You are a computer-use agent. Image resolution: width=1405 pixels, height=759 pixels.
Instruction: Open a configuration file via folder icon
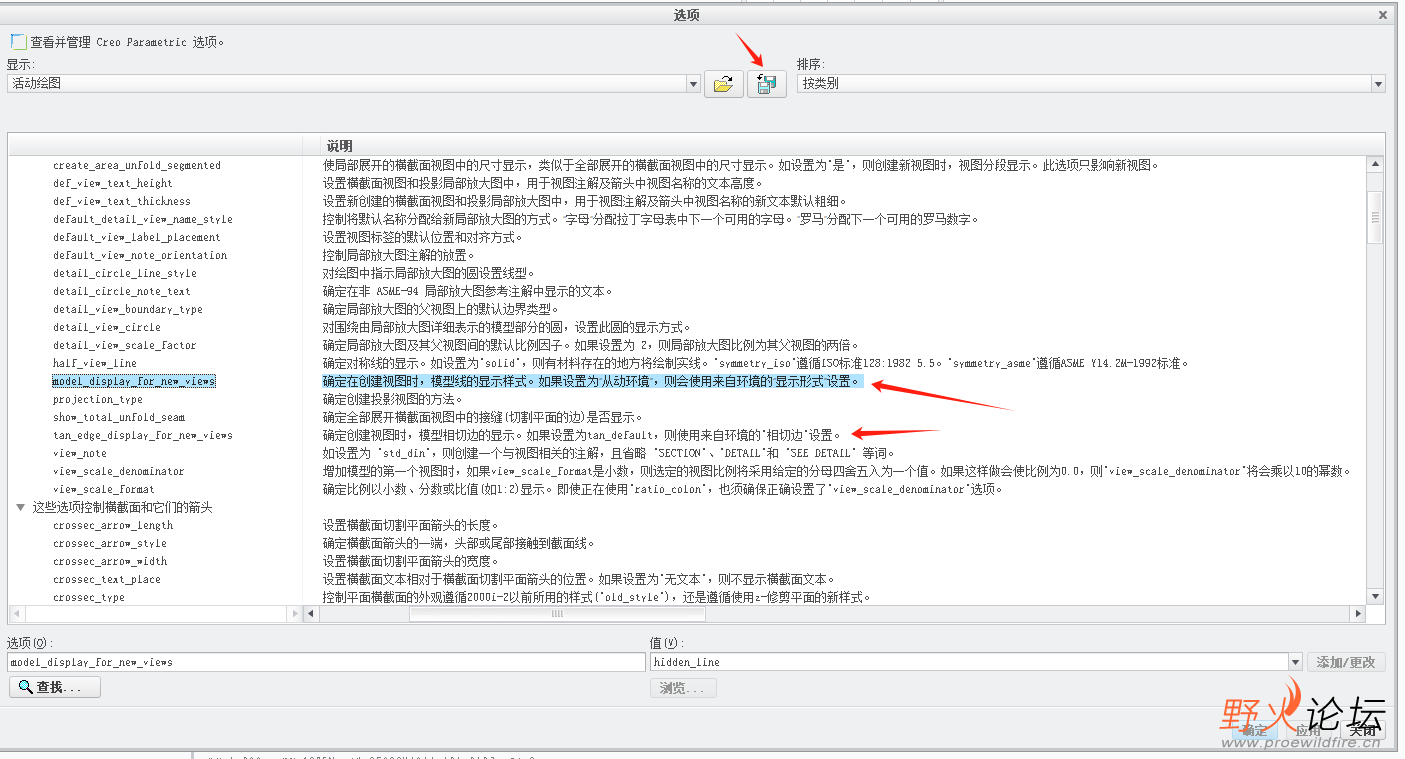pyautogui.click(x=723, y=84)
